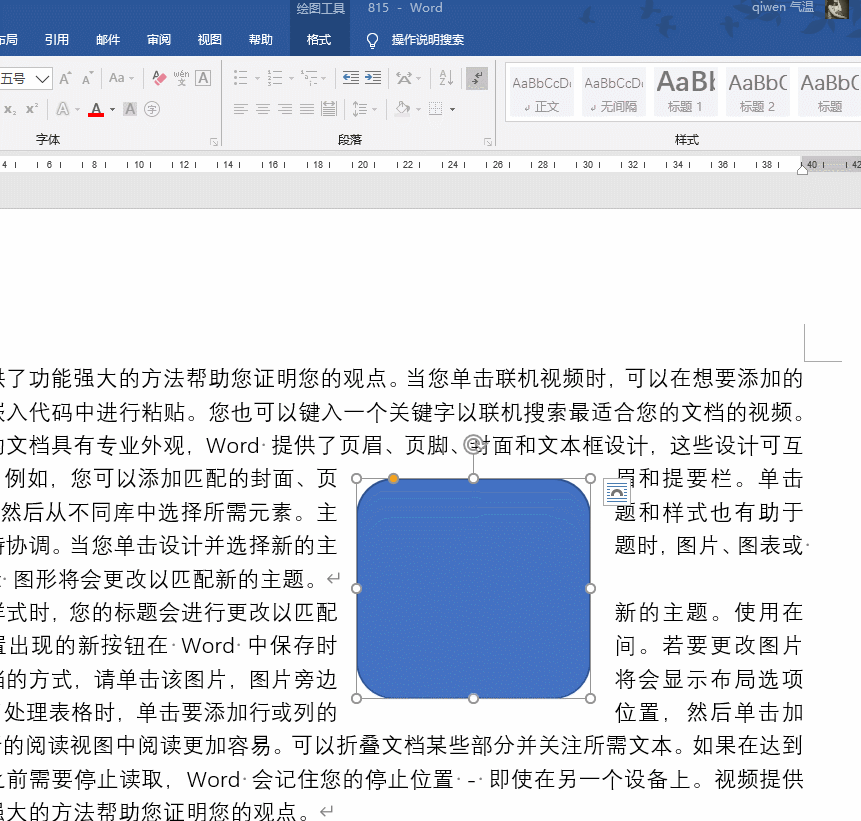
Task: Toggle the bullets list icon
Action: click(x=239, y=77)
